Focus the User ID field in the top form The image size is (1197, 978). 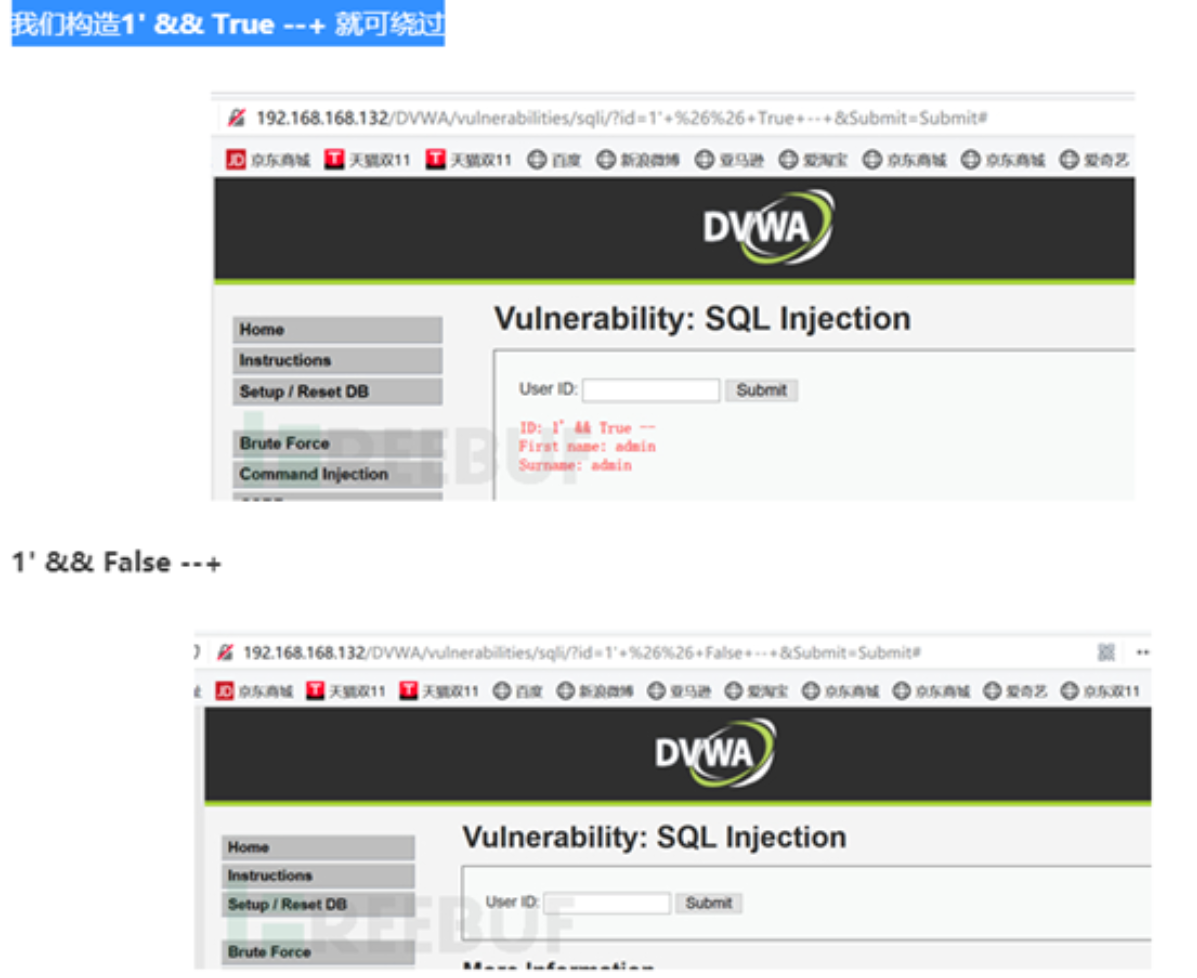(650, 390)
